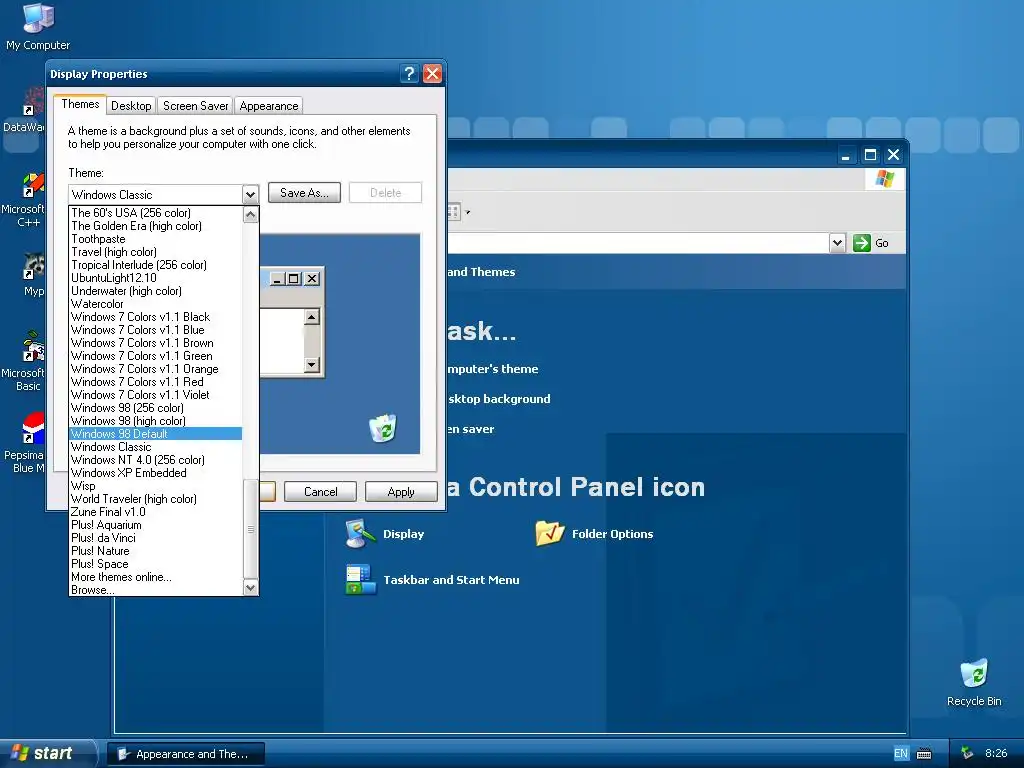Click Appearance and Themes taskbar button
The width and height of the screenshot is (1024, 768).
click(x=186, y=754)
